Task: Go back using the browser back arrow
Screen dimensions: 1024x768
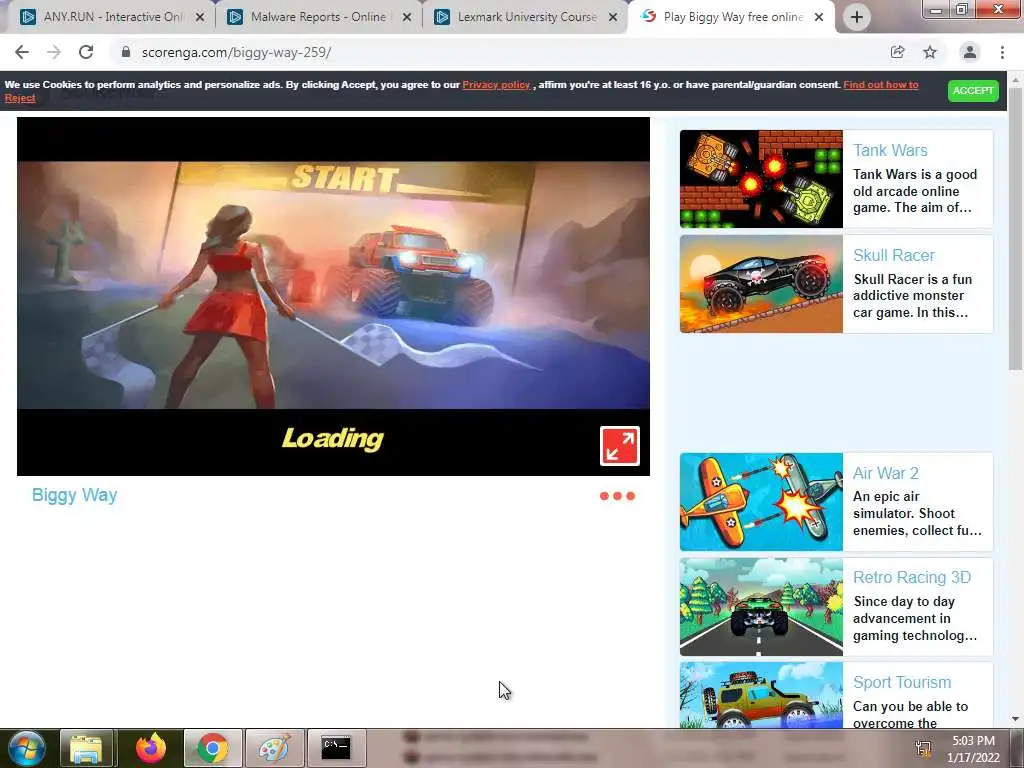Action: tap(22, 52)
